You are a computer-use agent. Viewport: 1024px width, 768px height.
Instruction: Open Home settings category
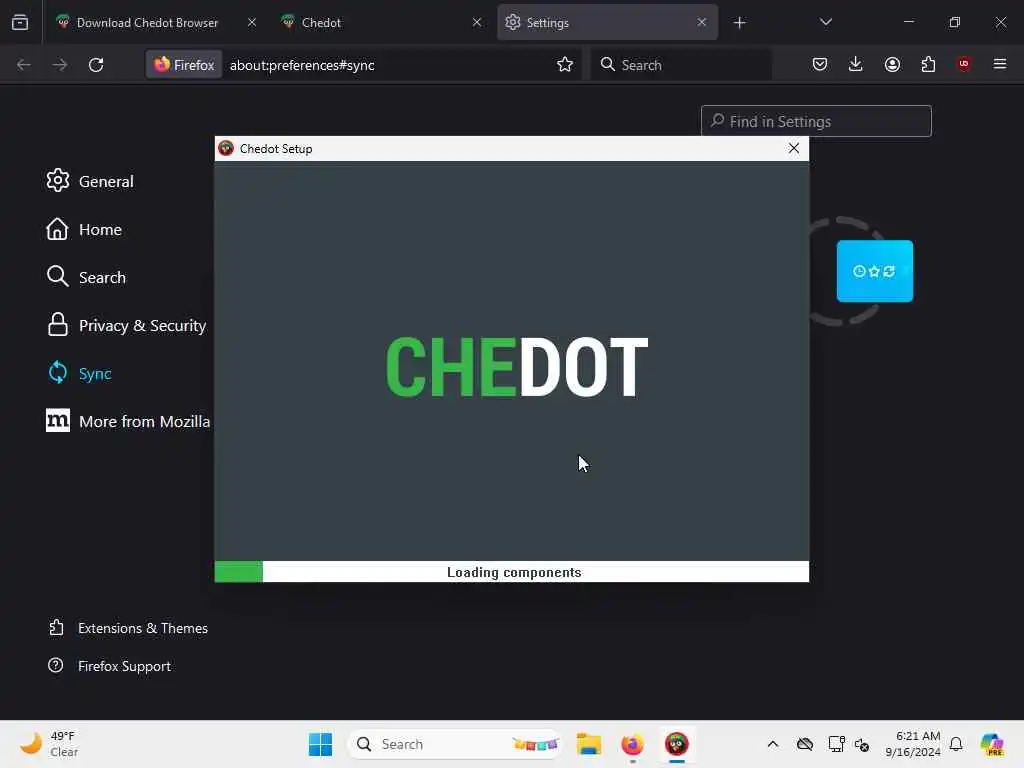coord(84,229)
